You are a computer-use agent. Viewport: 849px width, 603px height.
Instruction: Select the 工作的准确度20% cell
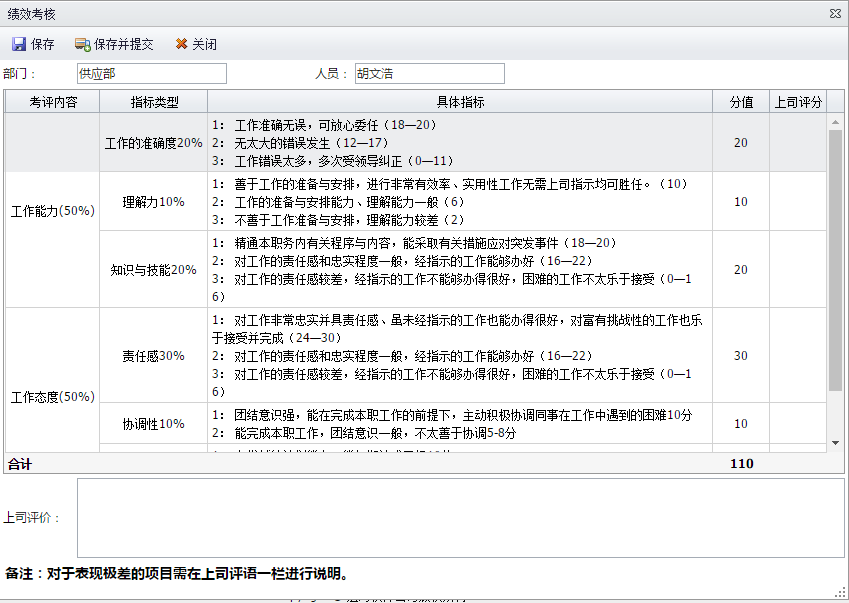pyautogui.click(x=154, y=143)
